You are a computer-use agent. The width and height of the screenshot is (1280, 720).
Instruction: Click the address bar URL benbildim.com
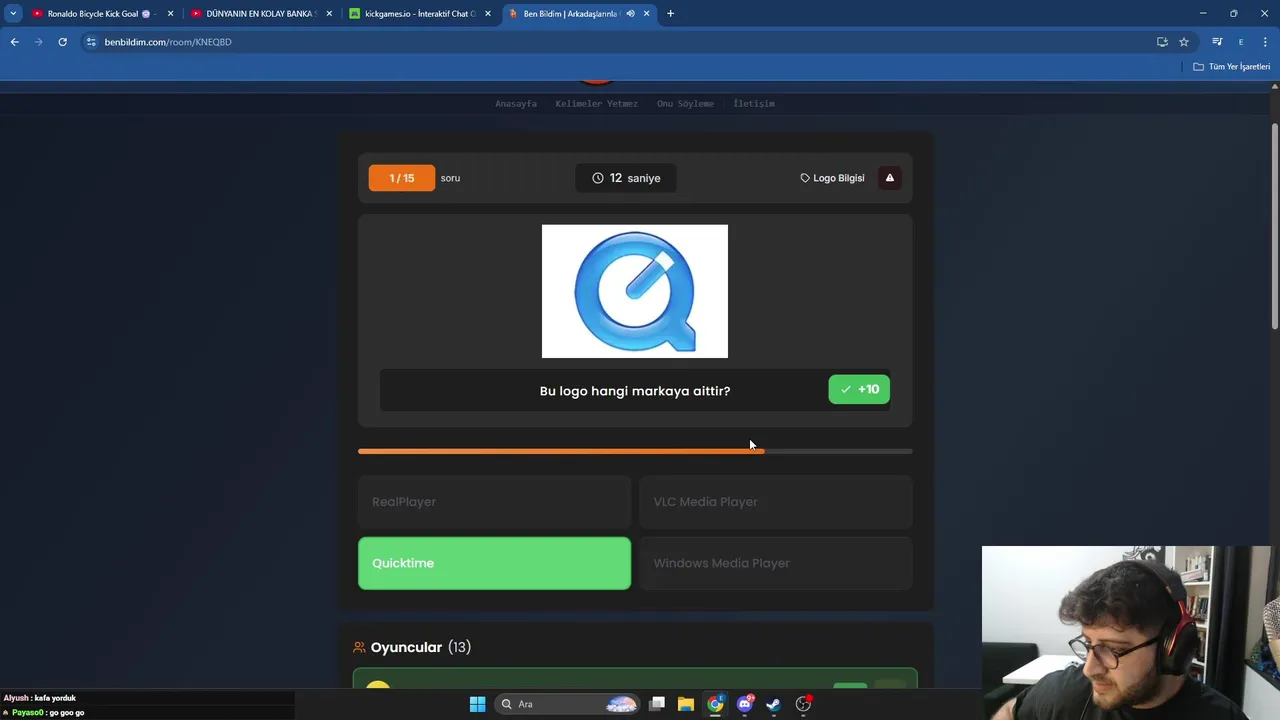pyautogui.click(x=168, y=42)
